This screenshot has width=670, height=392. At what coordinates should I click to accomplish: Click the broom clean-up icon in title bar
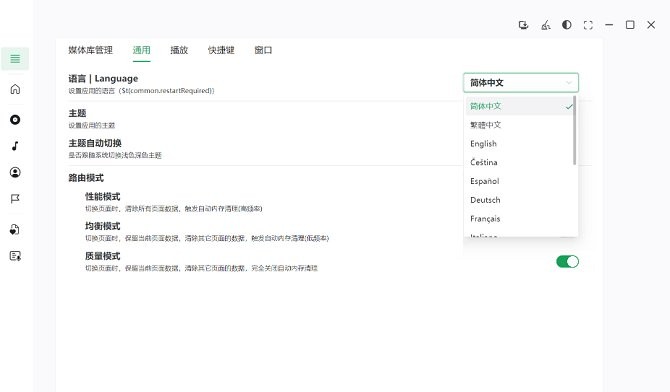tap(546, 25)
